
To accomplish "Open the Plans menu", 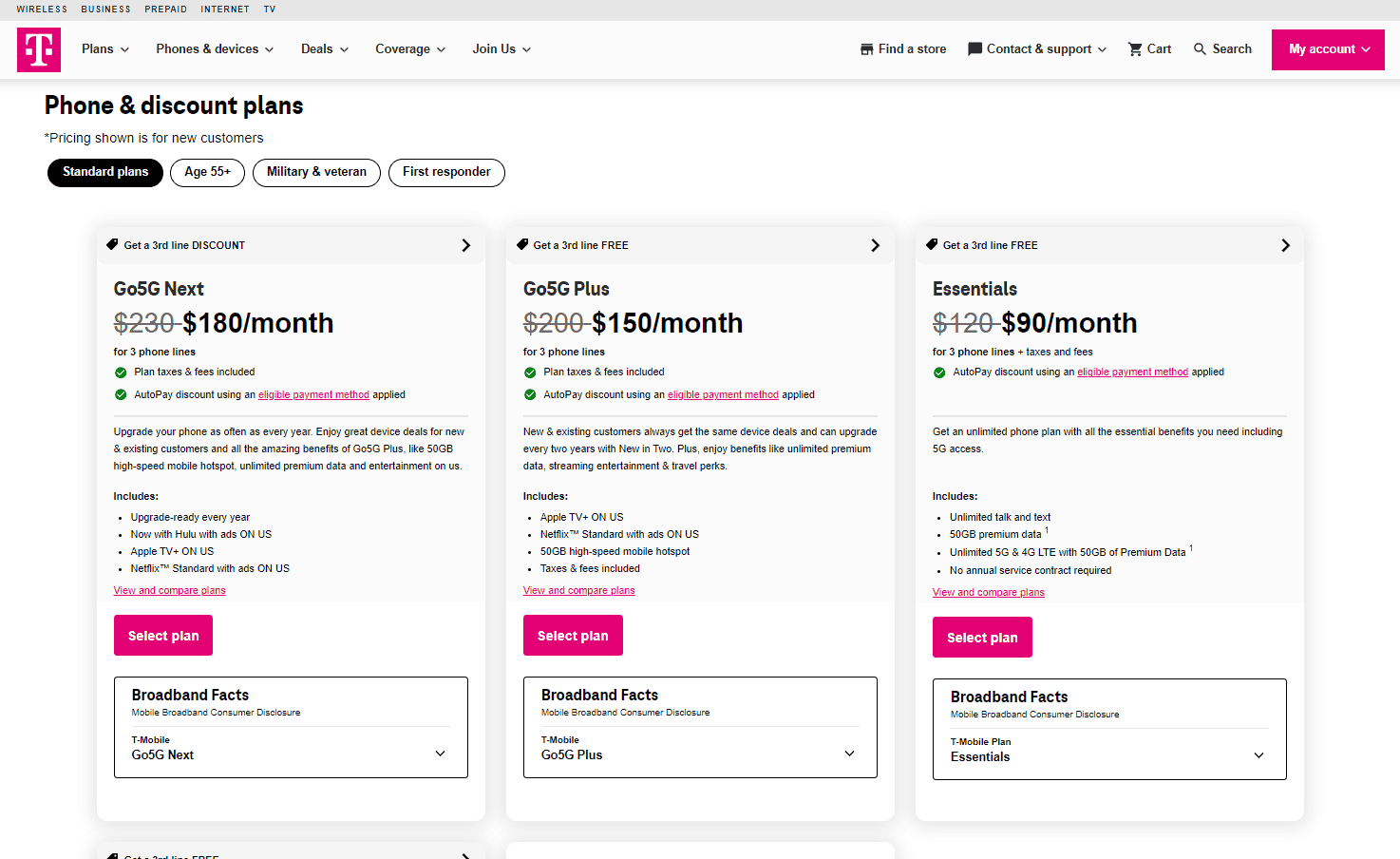I will coord(104,49).
